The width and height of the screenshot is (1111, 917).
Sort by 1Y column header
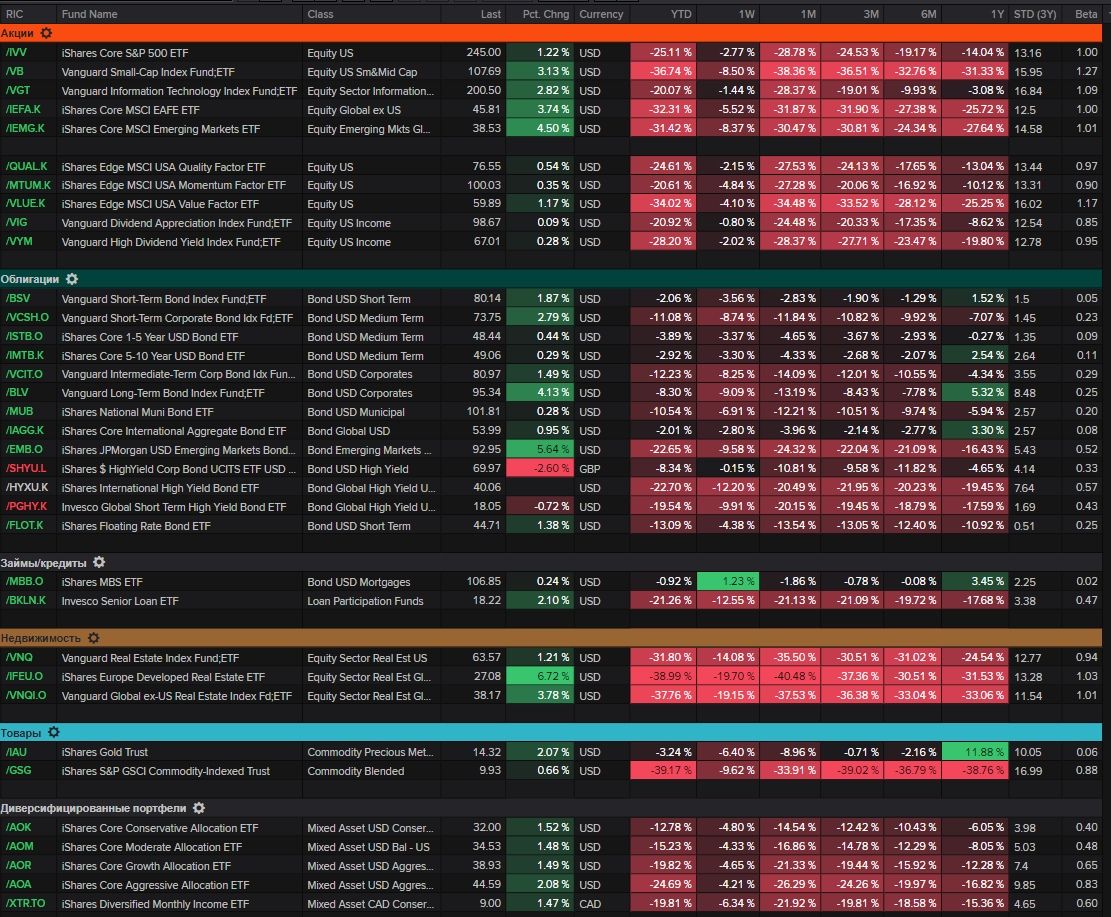(x=997, y=14)
